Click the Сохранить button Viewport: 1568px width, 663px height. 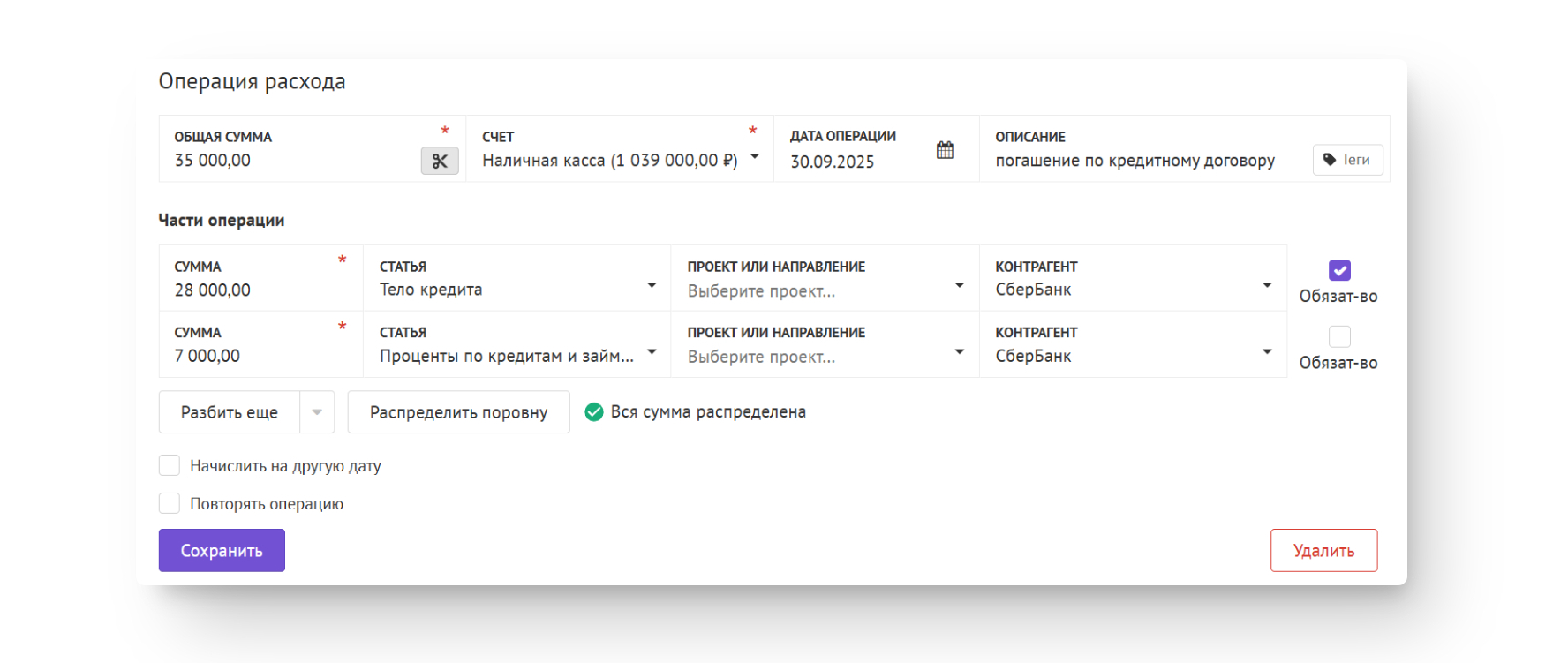click(x=222, y=550)
